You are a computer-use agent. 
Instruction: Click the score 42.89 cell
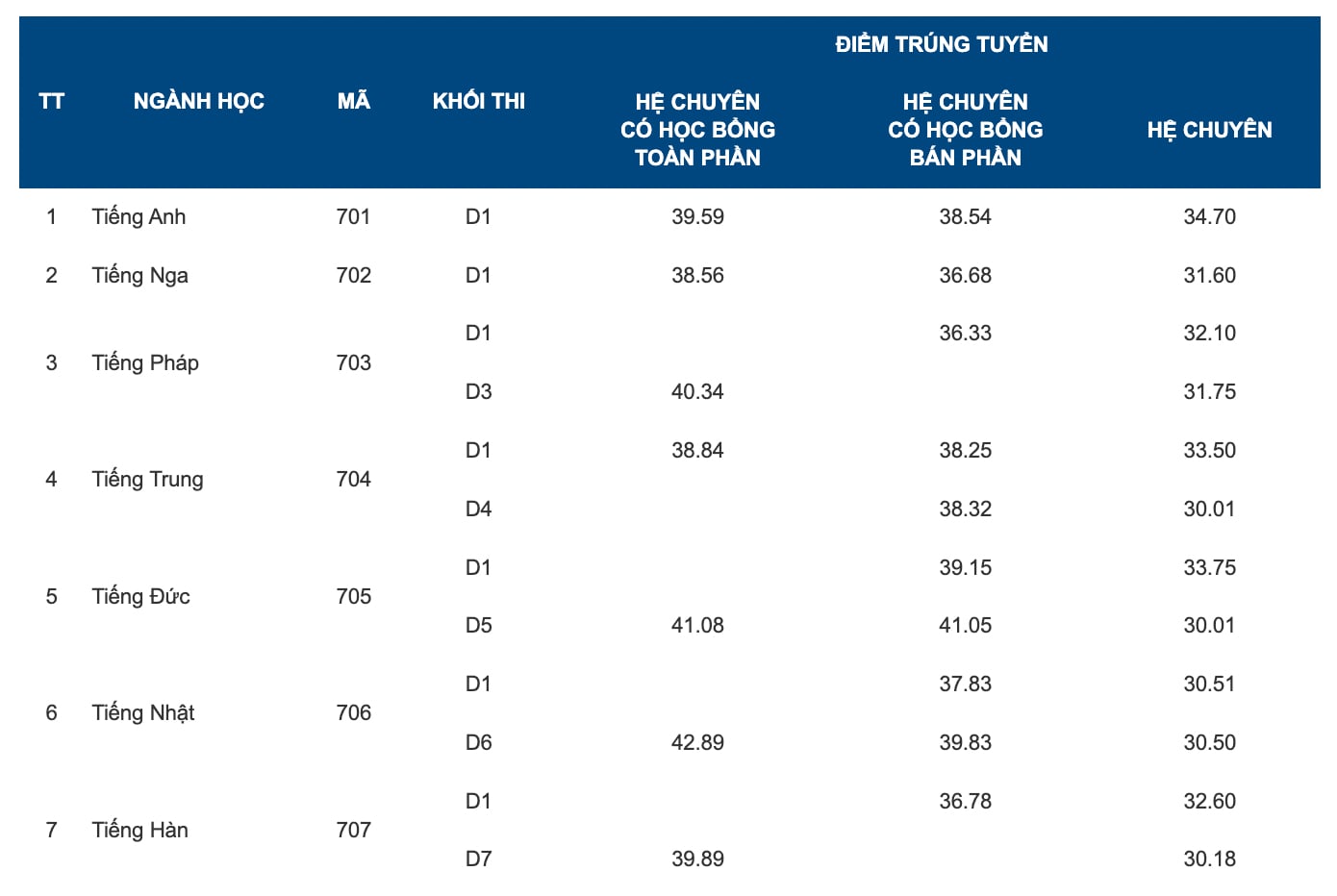[x=697, y=743]
